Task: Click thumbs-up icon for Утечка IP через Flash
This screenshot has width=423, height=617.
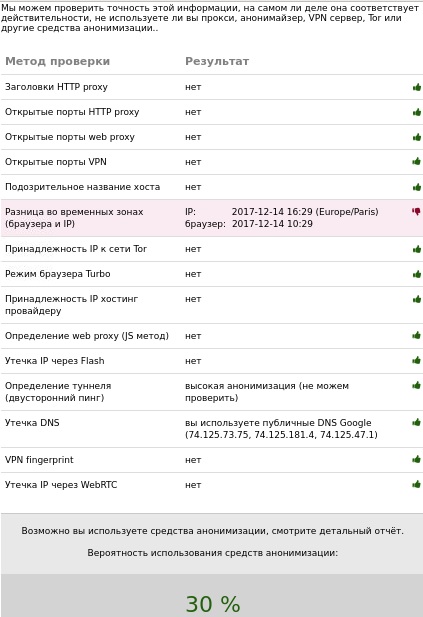Action: coord(417,360)
